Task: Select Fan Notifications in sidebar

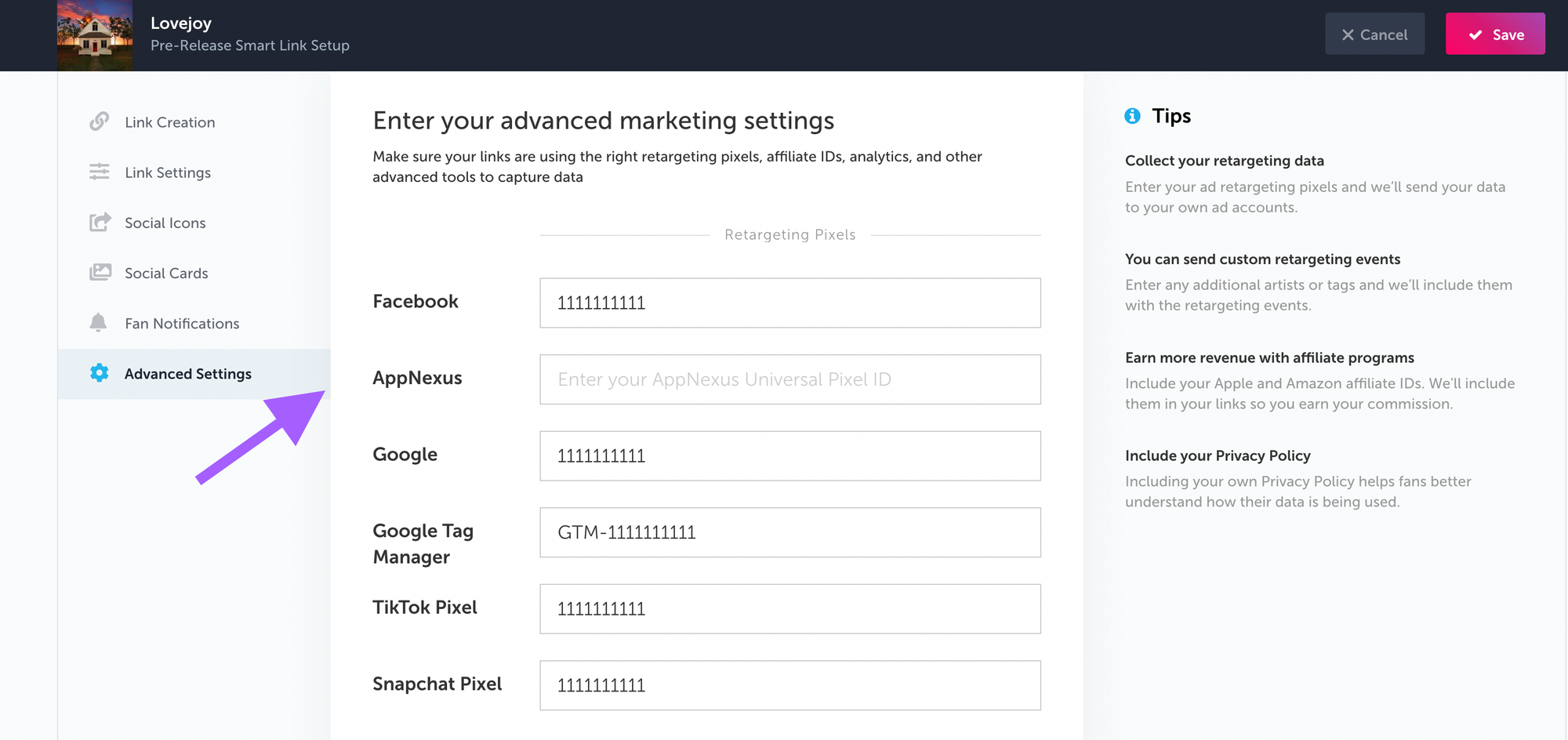Action: (194, 323)
